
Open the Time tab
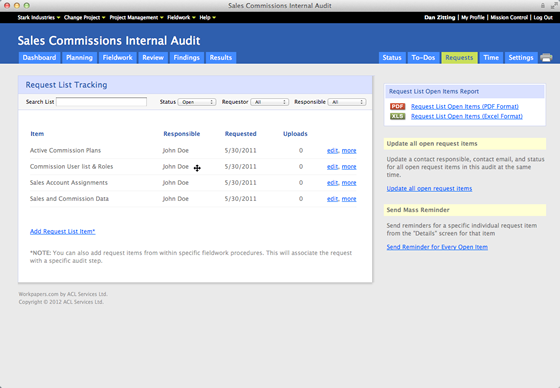click(491, 58)
